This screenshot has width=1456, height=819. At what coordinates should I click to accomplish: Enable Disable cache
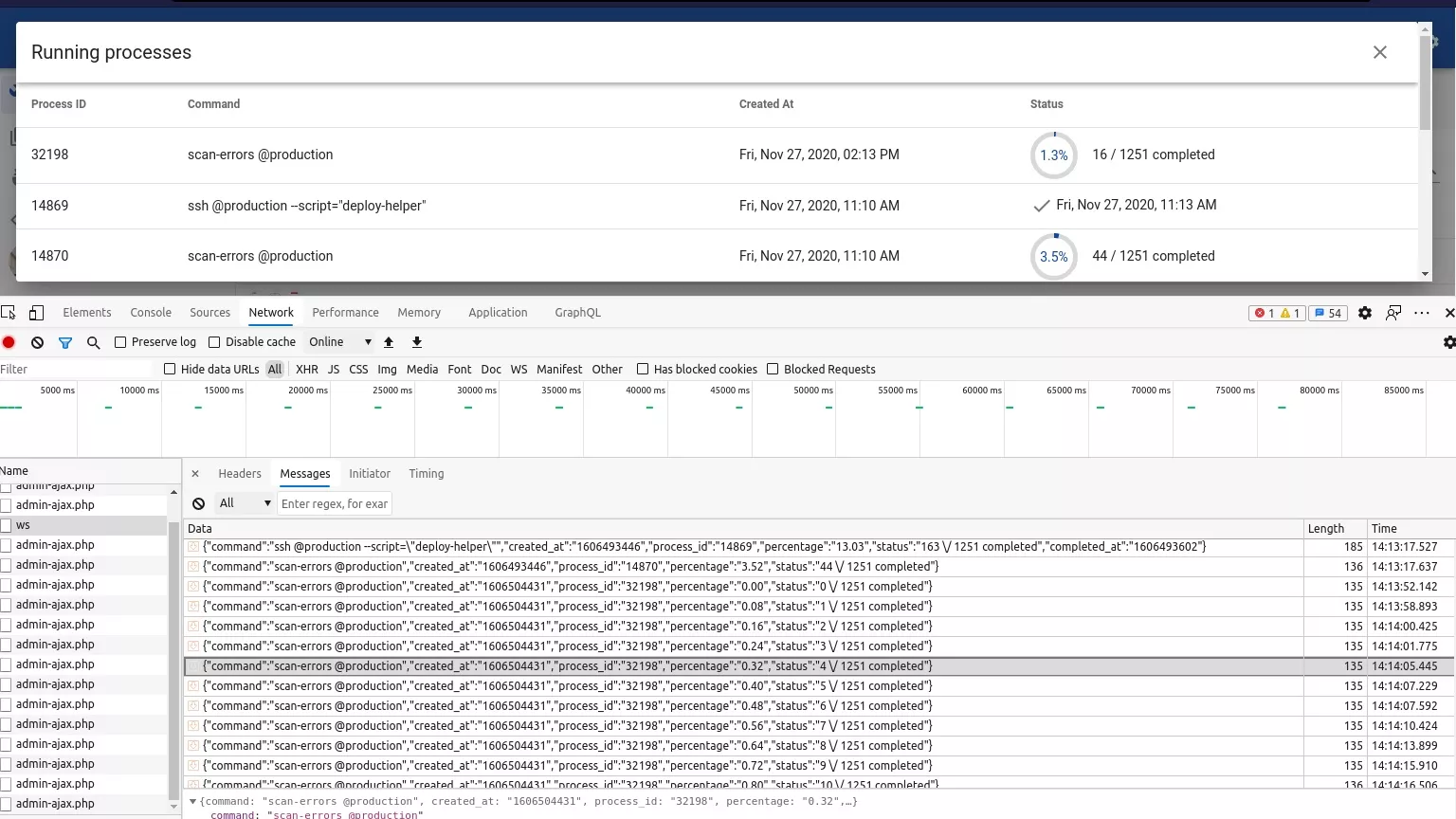coord(216,342)
